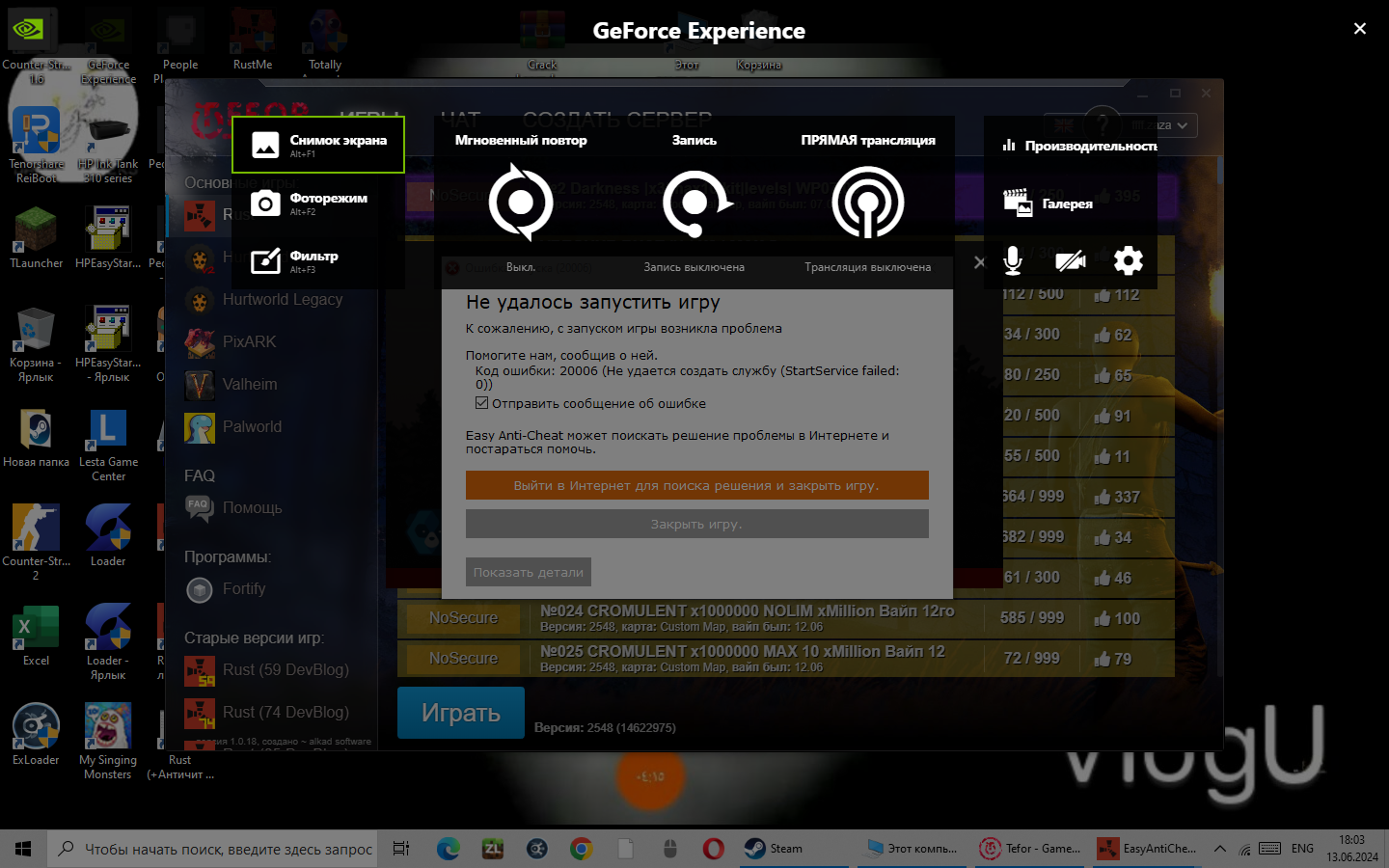Close the GeForce Experience overlay
The height and width of the screenshot is (868, 1389).
pyautogui.click(x=1360, y=29)
